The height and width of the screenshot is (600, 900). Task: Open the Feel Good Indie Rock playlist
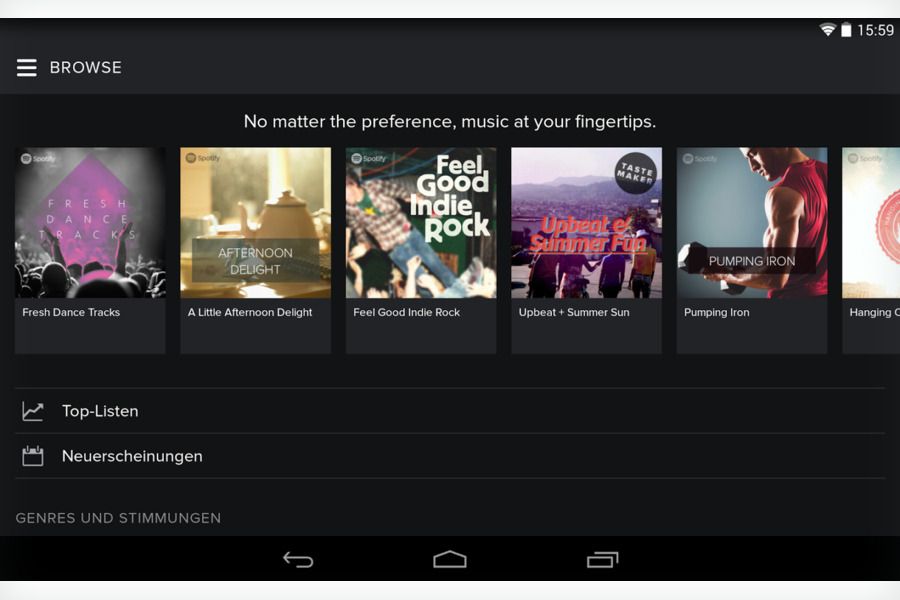pyautogui.click(x=420, y=222)
